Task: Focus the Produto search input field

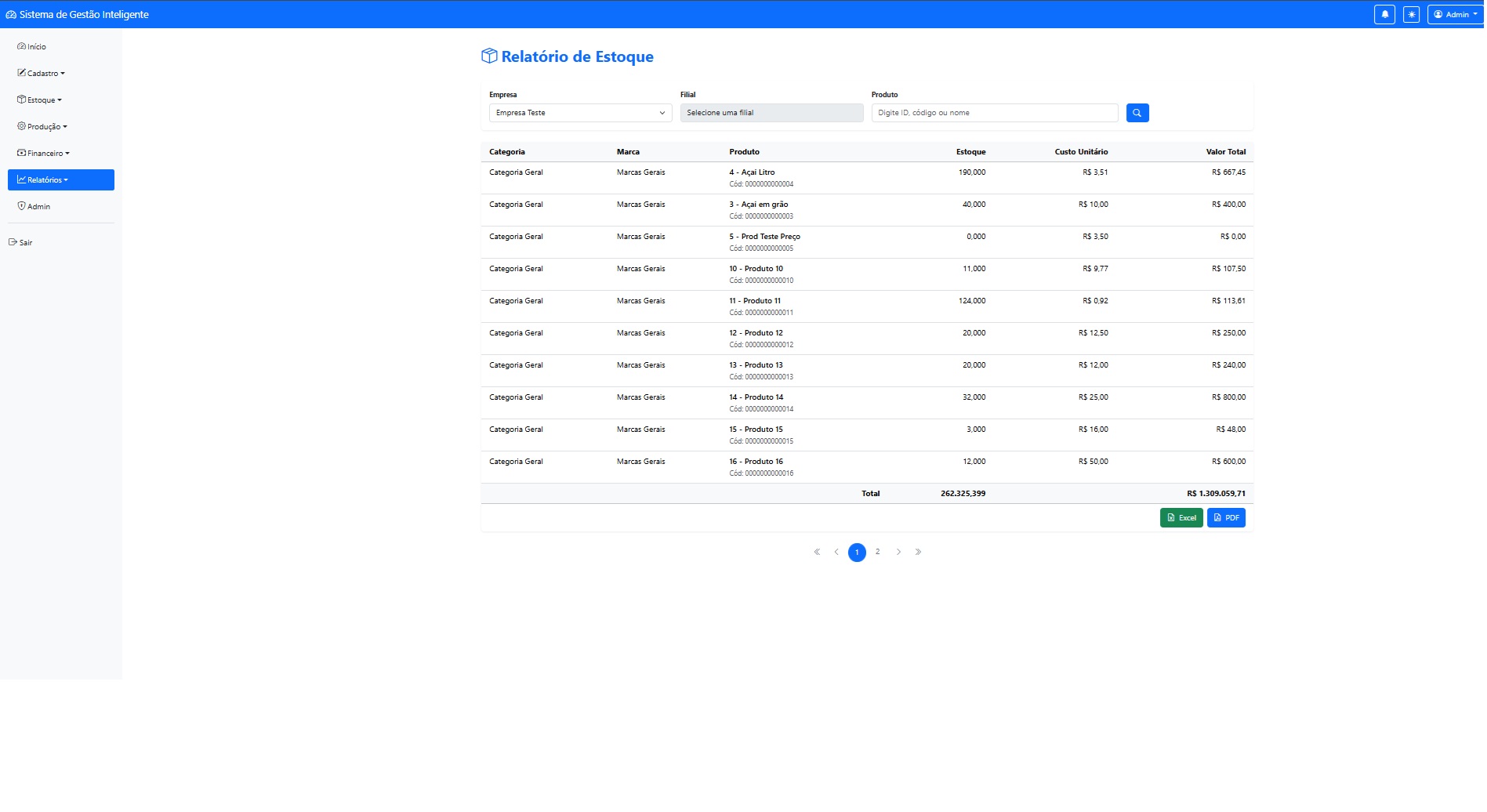Action: 994,113
